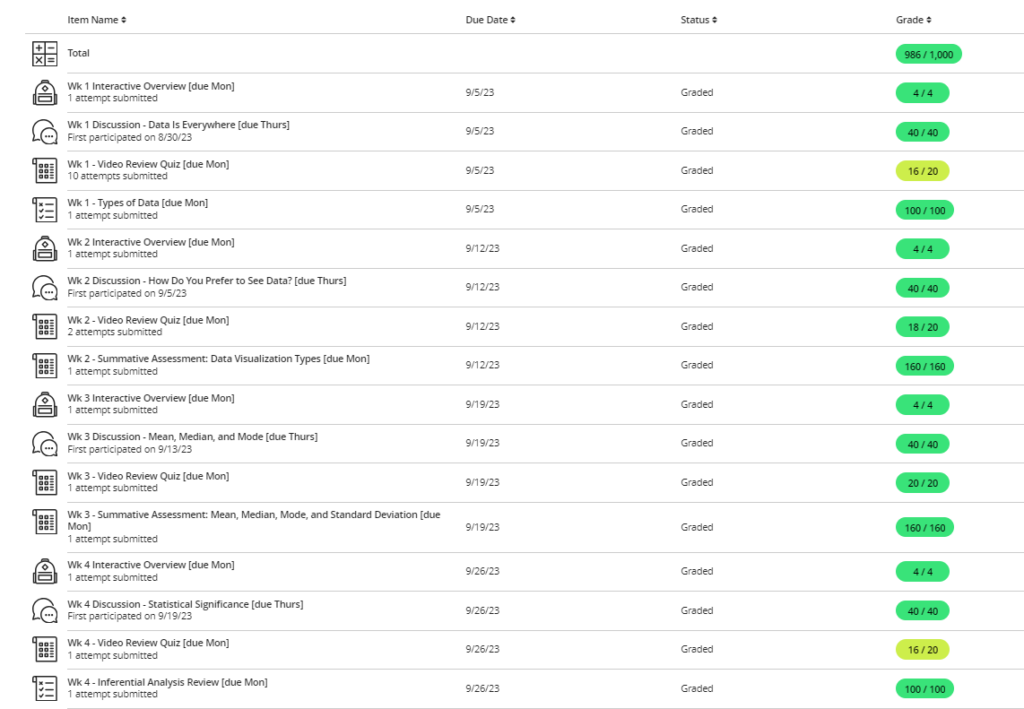The image size is (1024, 709).
Task: Click the 18 / 20 Wk 2 quiz grade badge
Action: point(922,327)
